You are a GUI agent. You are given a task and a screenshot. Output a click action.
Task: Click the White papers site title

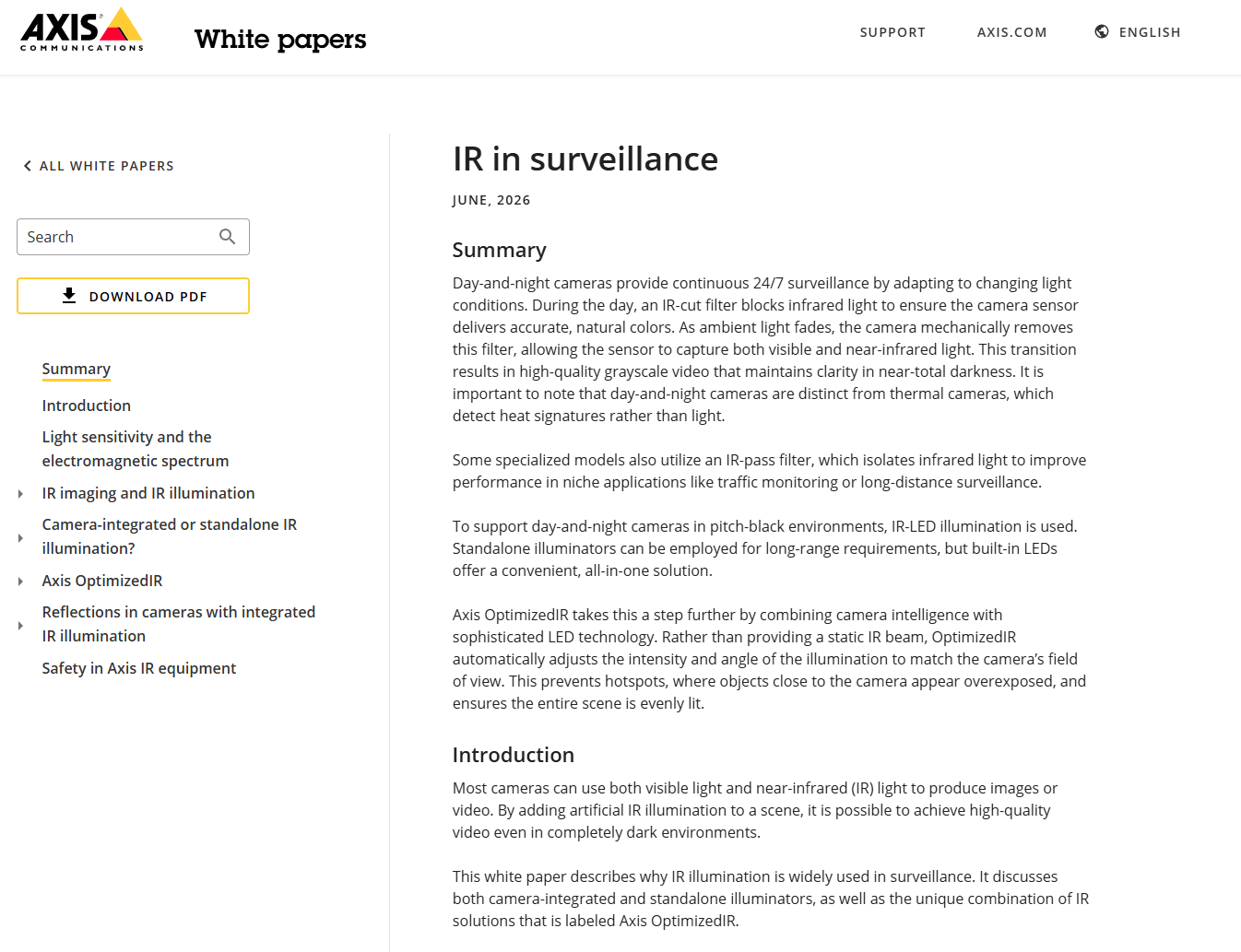280,39
